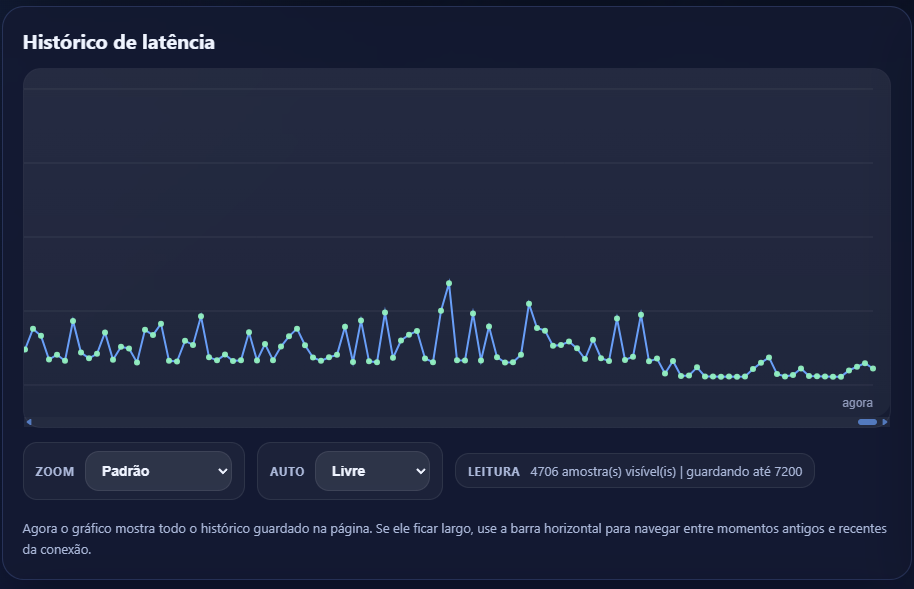Click the 'Histórico de latência' heading
The image size is (914, 589).
(x=118, y=42)
